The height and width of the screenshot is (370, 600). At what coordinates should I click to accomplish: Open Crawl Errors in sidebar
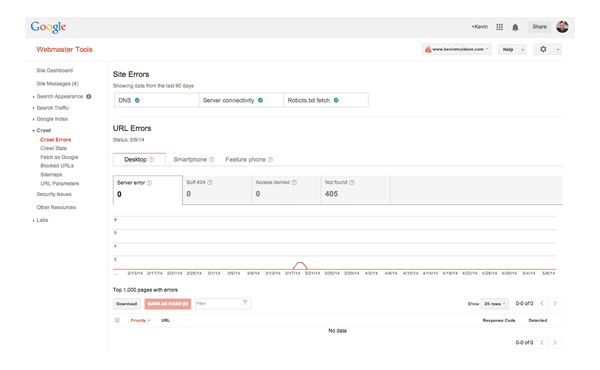click(x=55, y=140)
